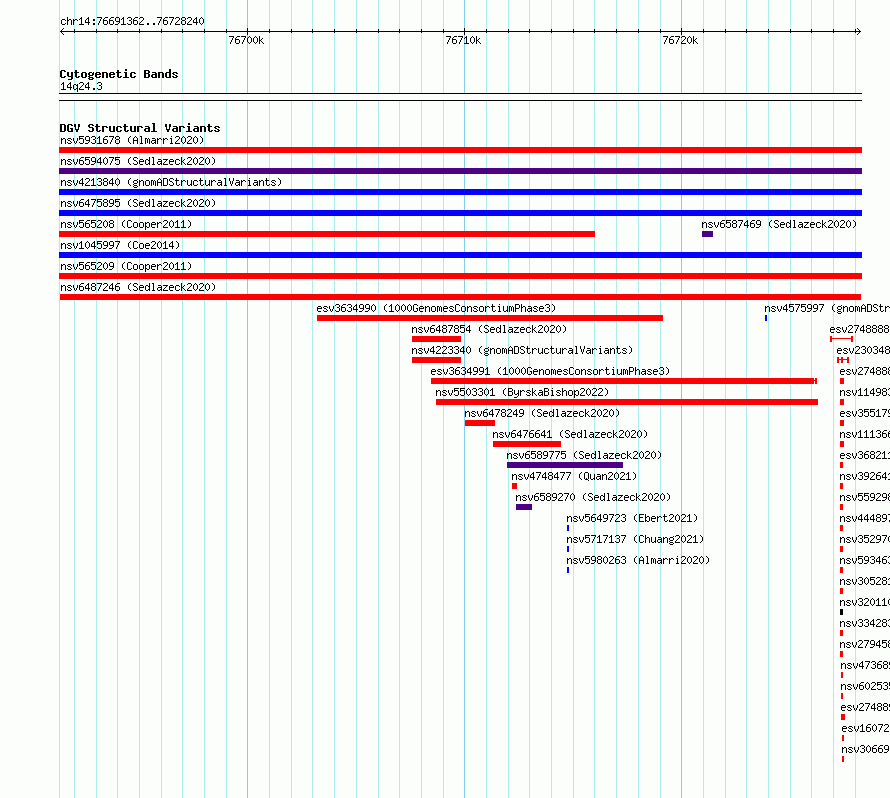The height and width of the screenshot is (798, 890).
Task: Click the purple bar under nsv6594075 (Sedlazeck2020)
Action: [x=460, y=171]
